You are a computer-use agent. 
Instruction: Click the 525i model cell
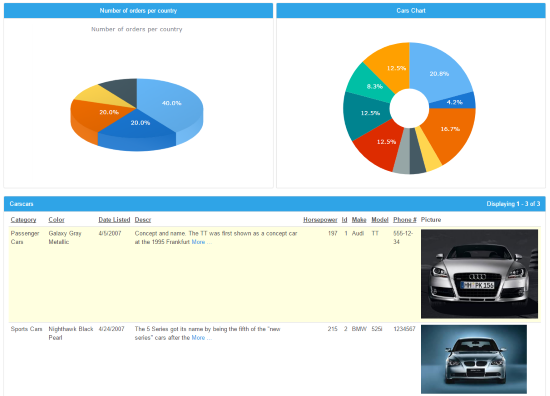point(377,329)
